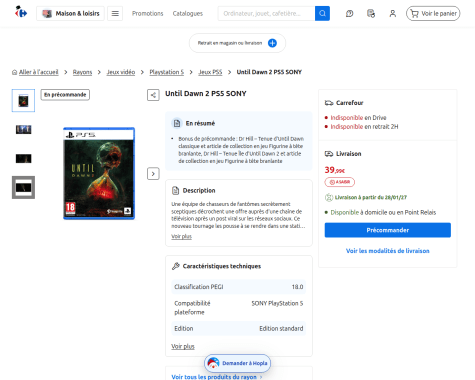Open Promotions menu item
This screenshot has height=380, width=475.
pos(147,13)
